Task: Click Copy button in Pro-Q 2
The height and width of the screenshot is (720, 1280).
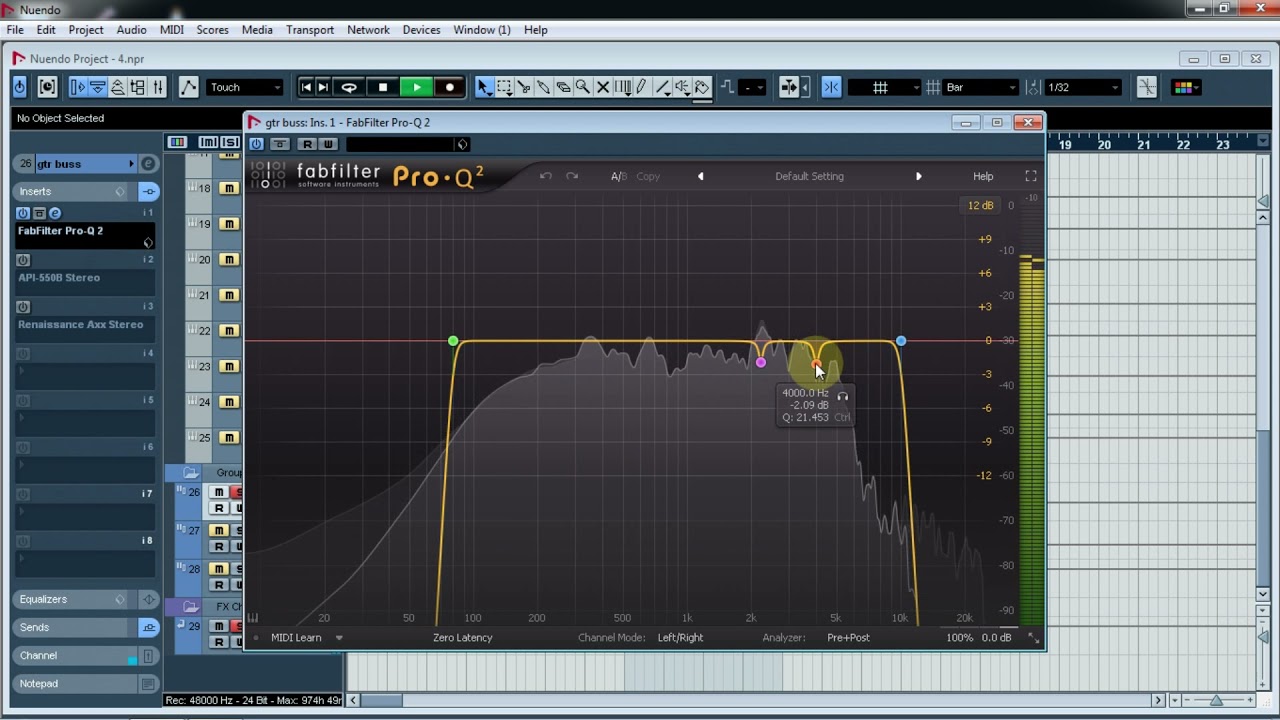Action: (648, 176)
